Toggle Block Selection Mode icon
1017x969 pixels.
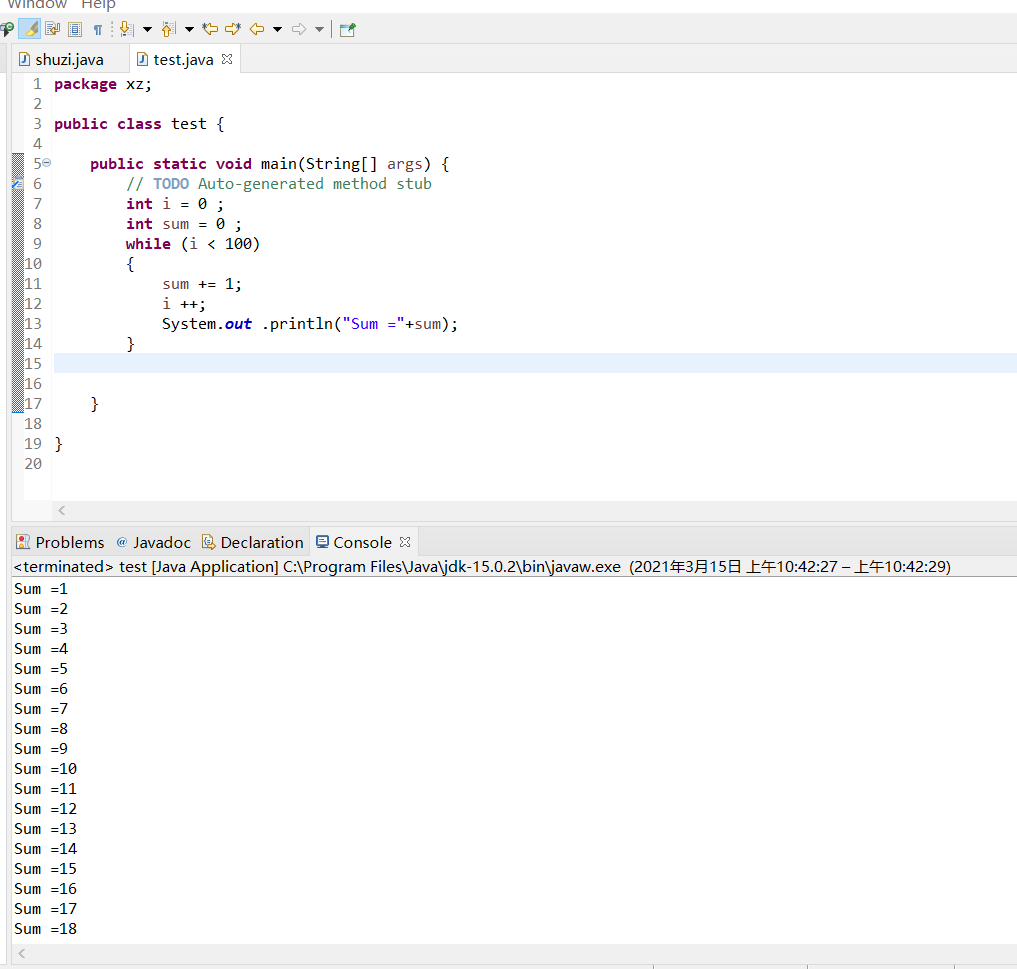pos(75,29)
